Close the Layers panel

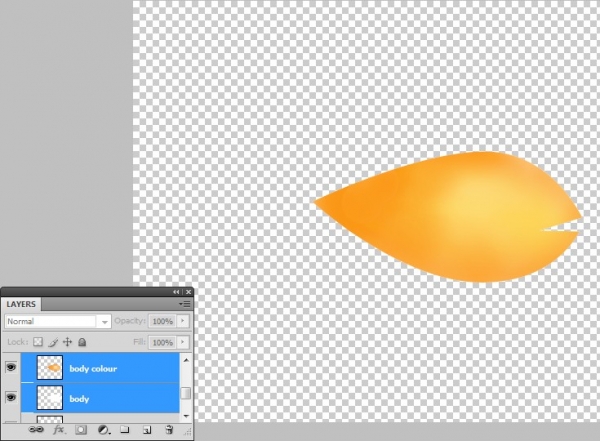point(188,292)
